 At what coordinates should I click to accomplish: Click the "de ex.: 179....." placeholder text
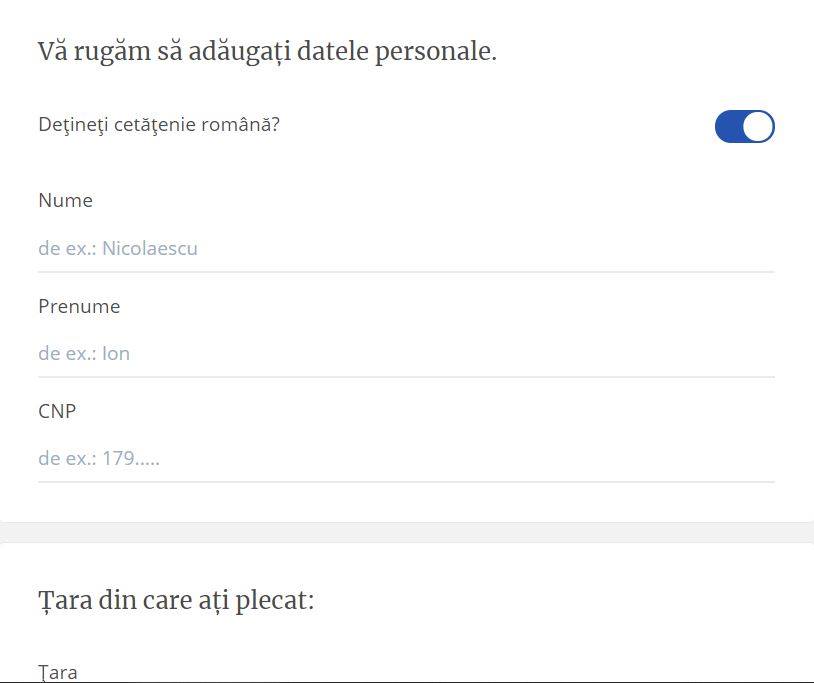click(x=99, y=459)
